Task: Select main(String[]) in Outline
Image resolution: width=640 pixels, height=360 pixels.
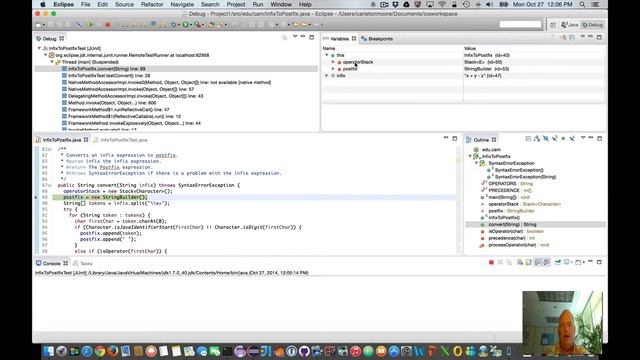Action: click(x=504, y=197)
